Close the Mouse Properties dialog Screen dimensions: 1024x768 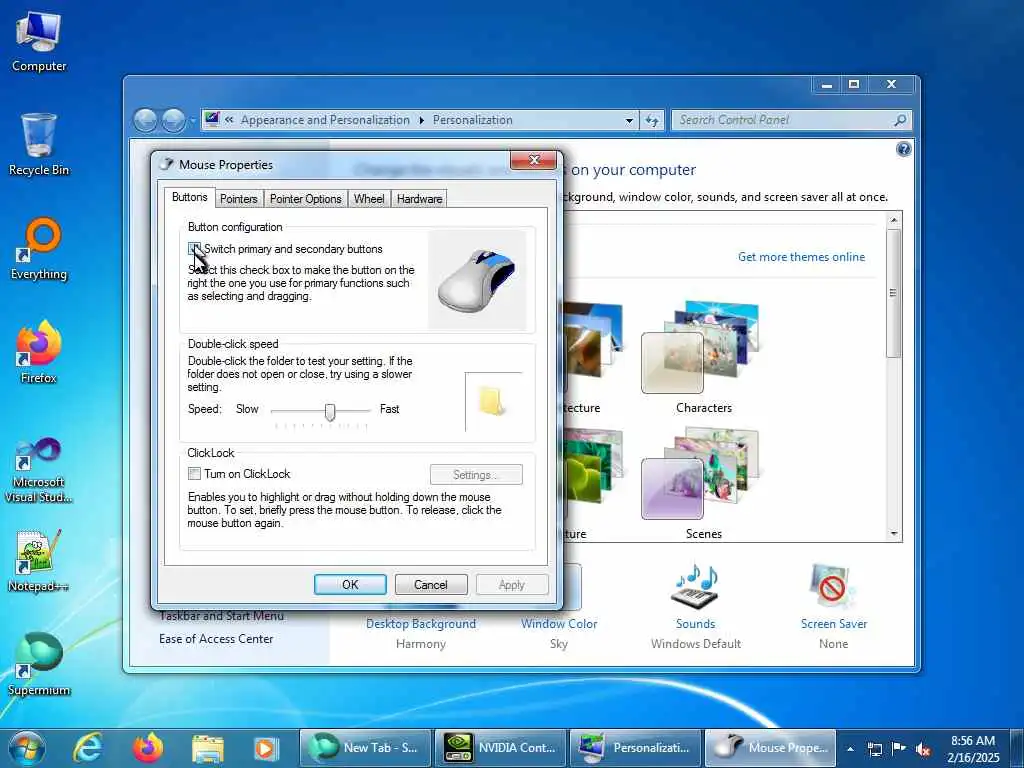534,160
